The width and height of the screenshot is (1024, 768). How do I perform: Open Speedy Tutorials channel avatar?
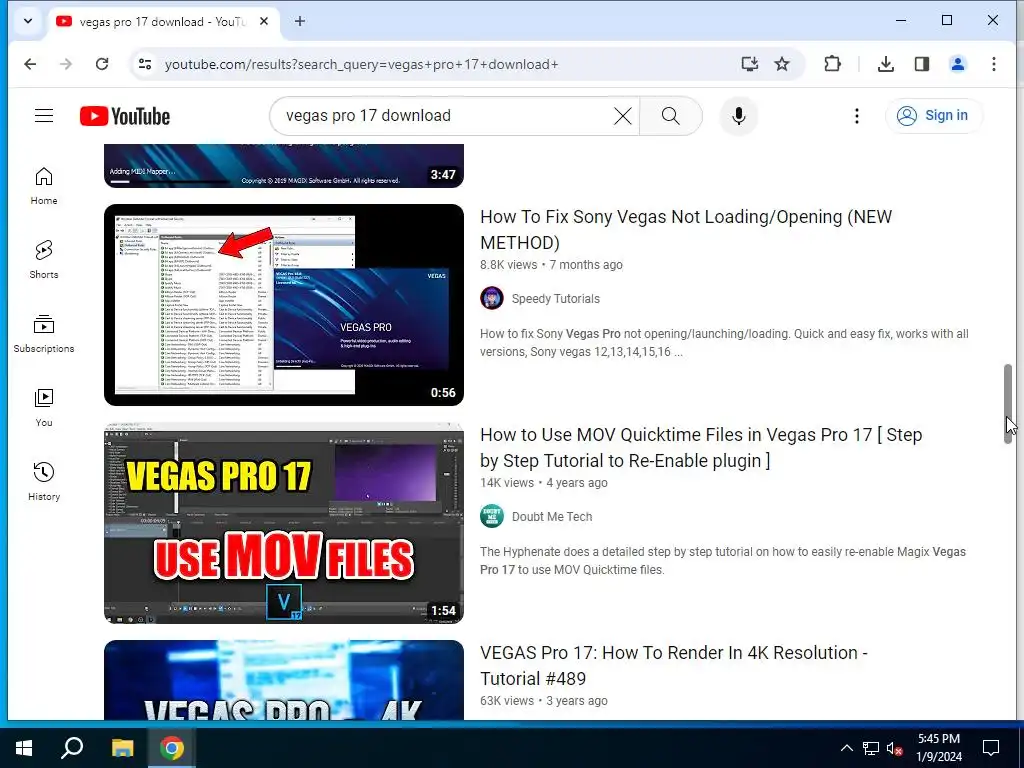coord(492,298)
